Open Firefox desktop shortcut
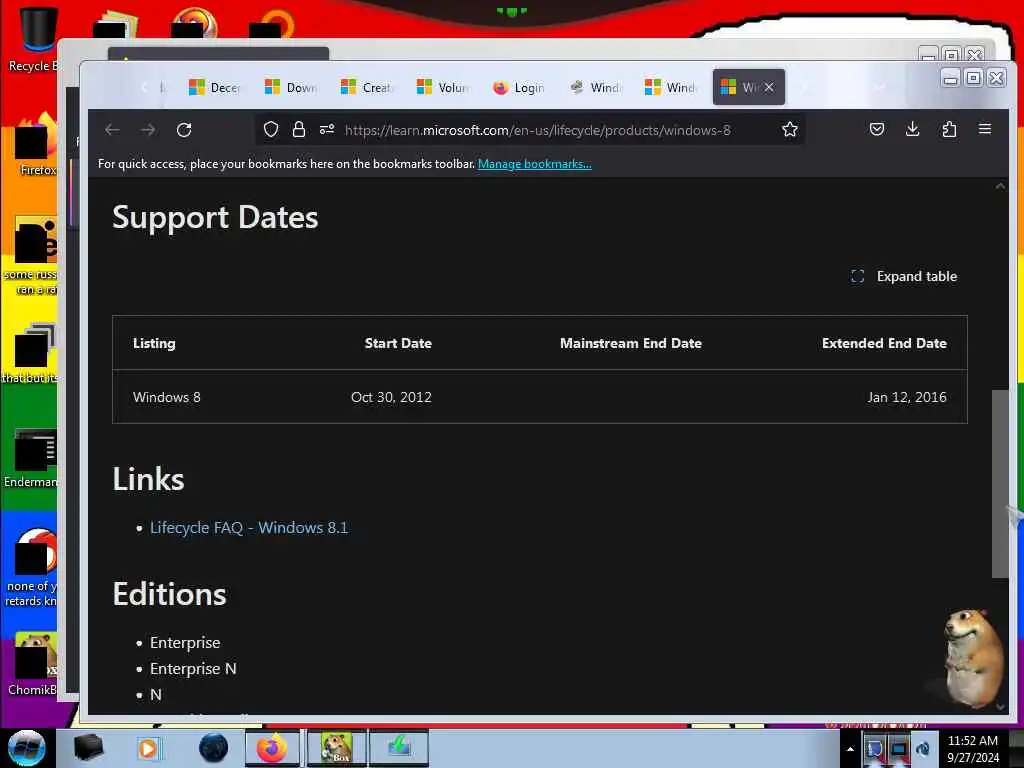Image resolution: width=1024 pixels, height=768 pixels. [x=36, y=145]
